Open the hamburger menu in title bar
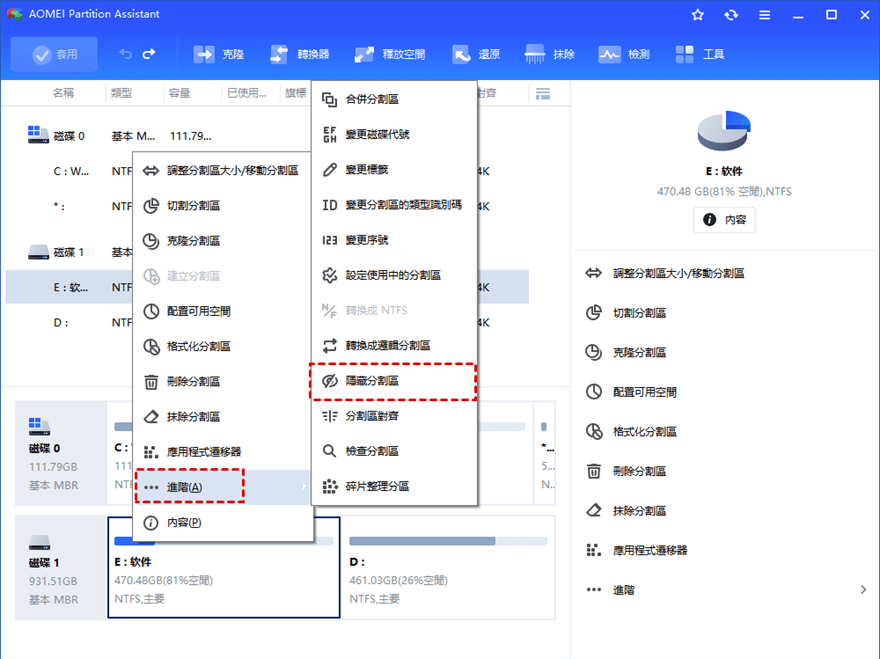The width and height of the screenshot is (880, 659). 764,15
